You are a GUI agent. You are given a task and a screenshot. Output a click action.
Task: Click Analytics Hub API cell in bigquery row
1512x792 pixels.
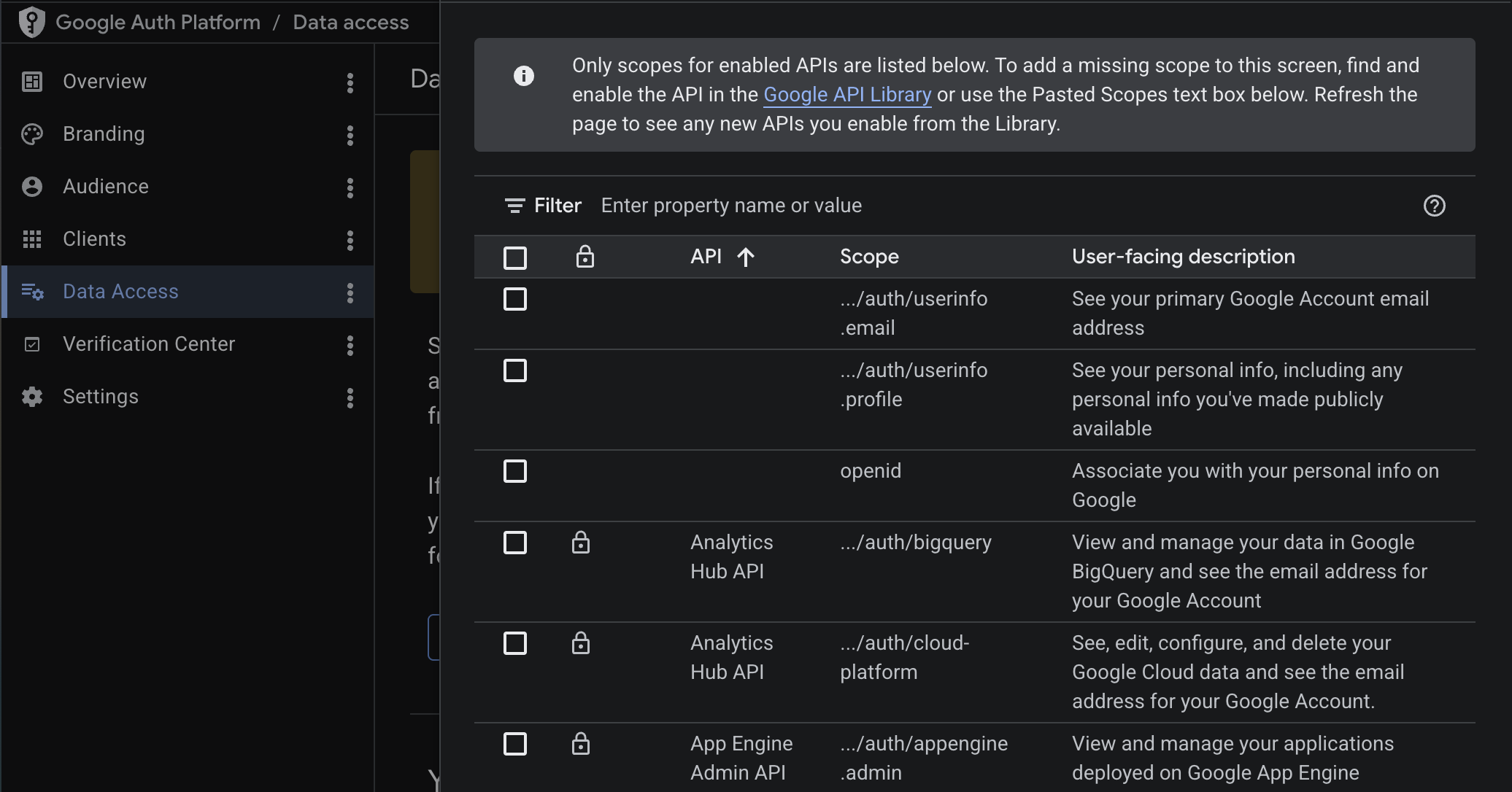732,557
